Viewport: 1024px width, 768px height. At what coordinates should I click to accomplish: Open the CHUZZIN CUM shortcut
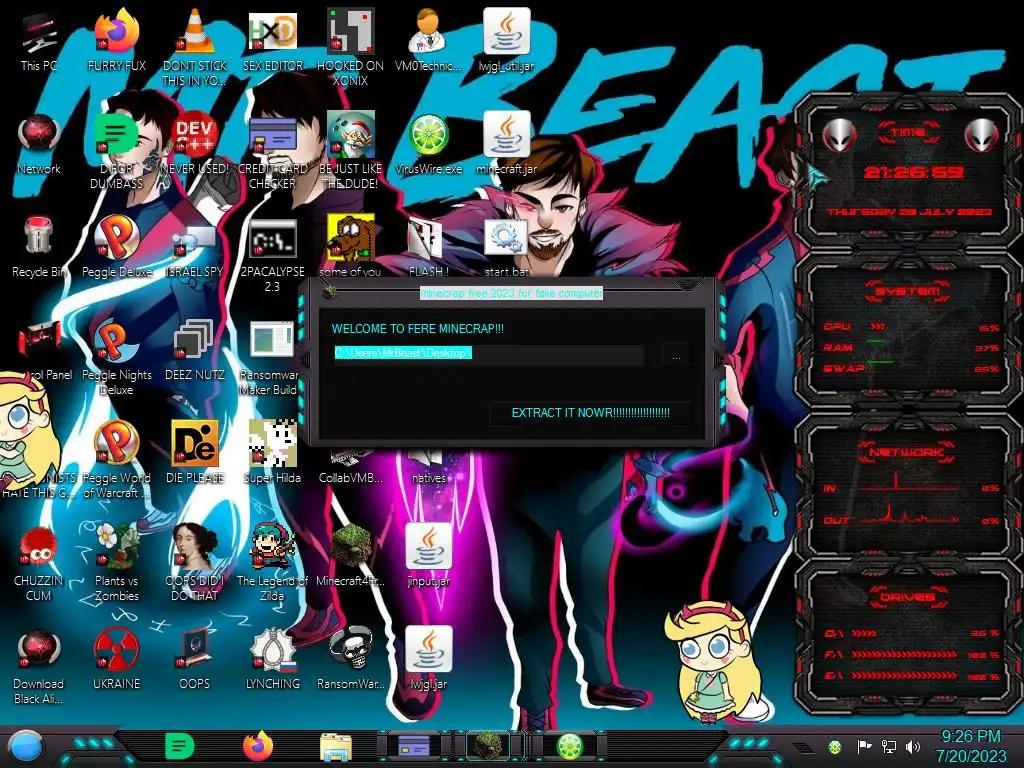coord(39,562)
